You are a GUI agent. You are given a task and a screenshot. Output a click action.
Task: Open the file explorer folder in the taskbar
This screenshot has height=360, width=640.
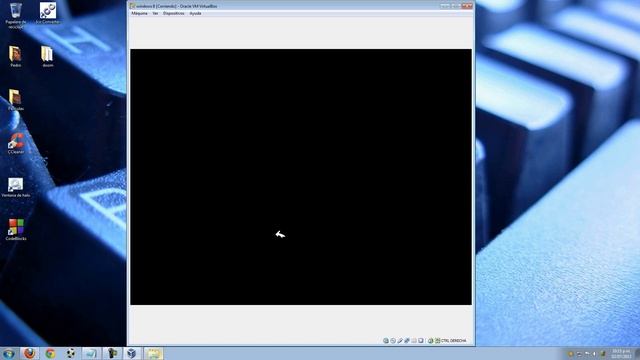coord(153,353)
